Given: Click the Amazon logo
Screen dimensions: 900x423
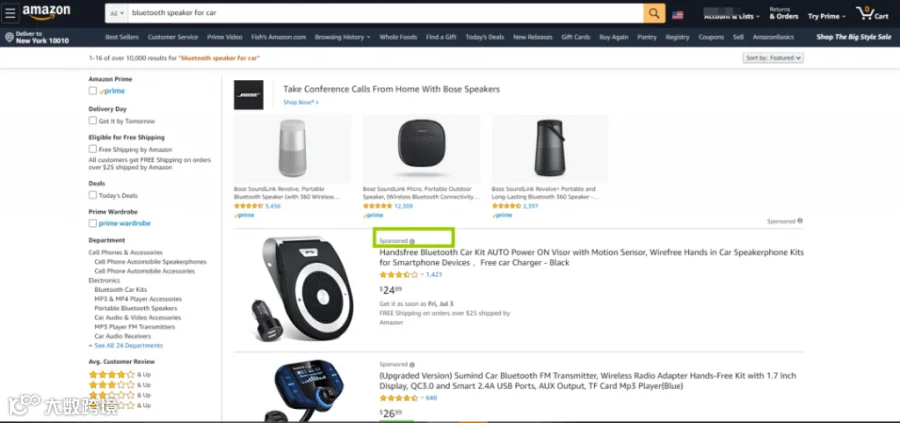Looking at the screenshot, I should pyautogui.click(x=46, y=12).
